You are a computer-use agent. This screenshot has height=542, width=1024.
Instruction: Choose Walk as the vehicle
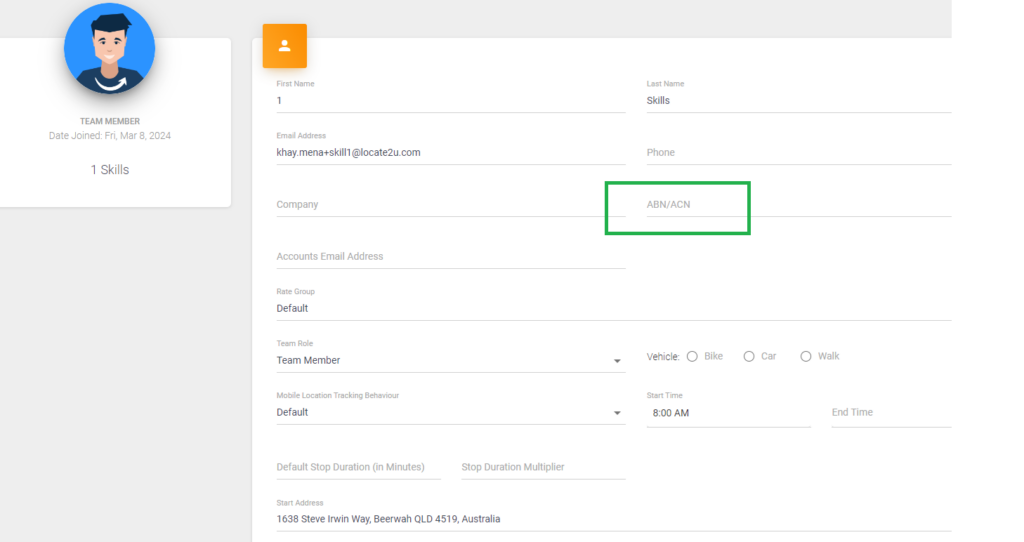(x=806, y=357)
